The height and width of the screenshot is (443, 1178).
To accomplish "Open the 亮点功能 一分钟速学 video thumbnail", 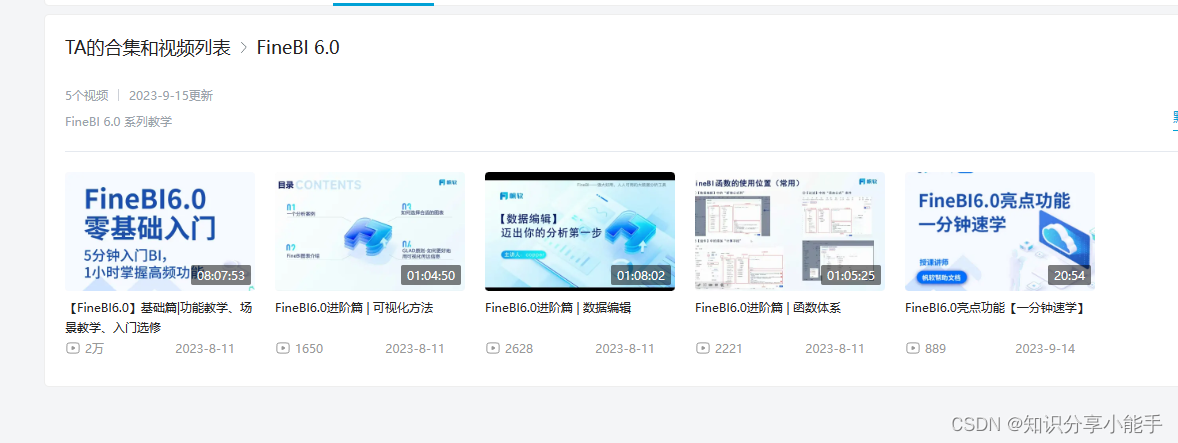I will click(x=1000, y=231).
